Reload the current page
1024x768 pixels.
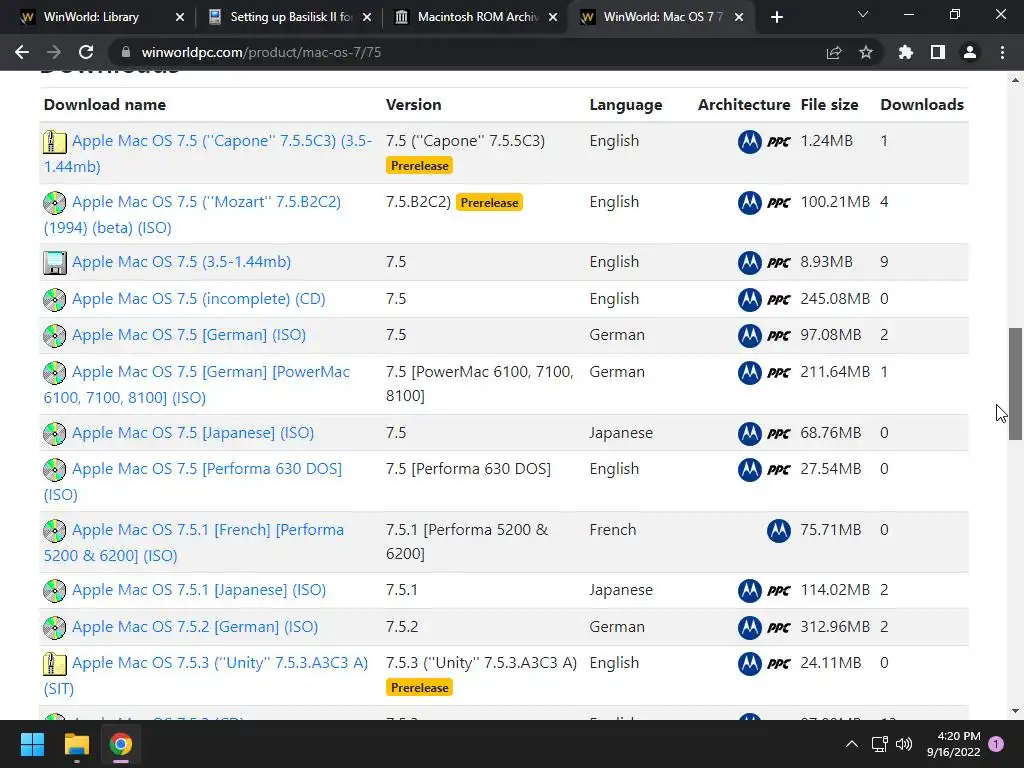click(86, 52)
